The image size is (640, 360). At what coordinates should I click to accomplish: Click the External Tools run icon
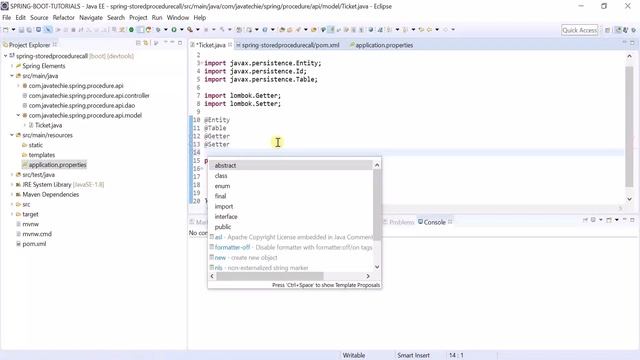pyautogui.click(x=190, y=29)
